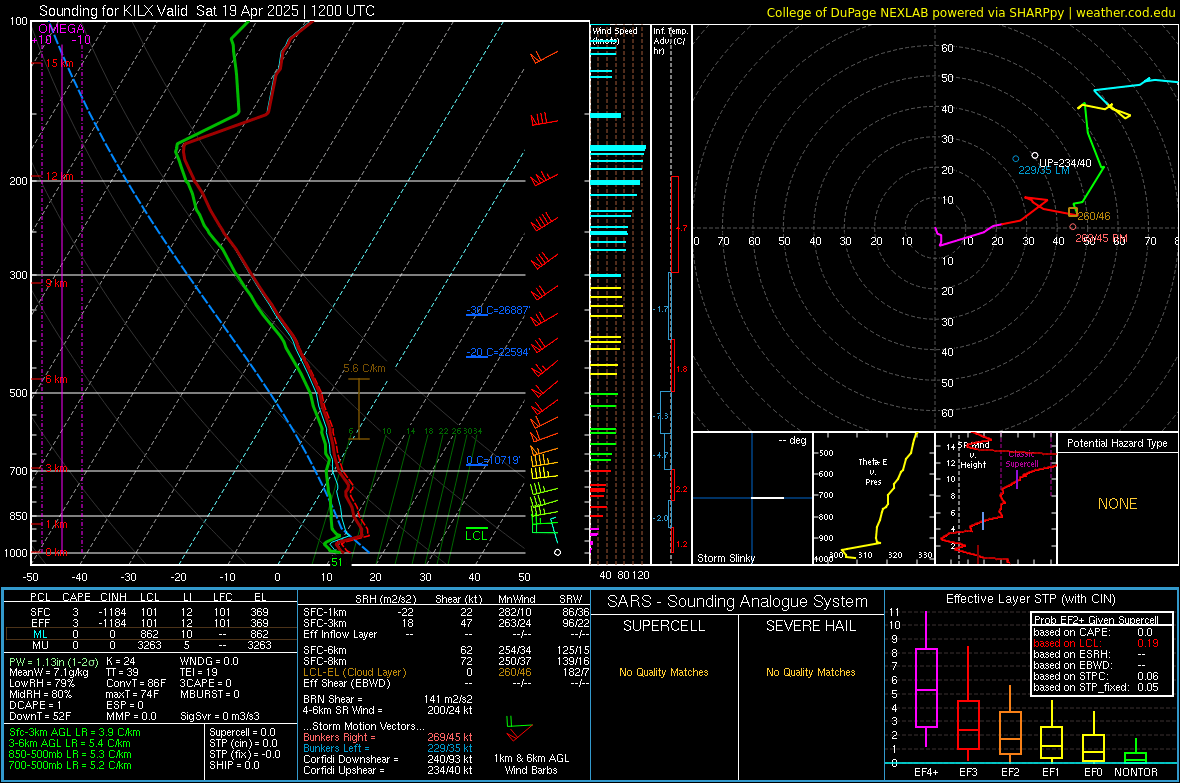Click the 15 km height marker
The height and width of the screenshot is (783, 1180).
pyautogui.click(x=58, y=63)
